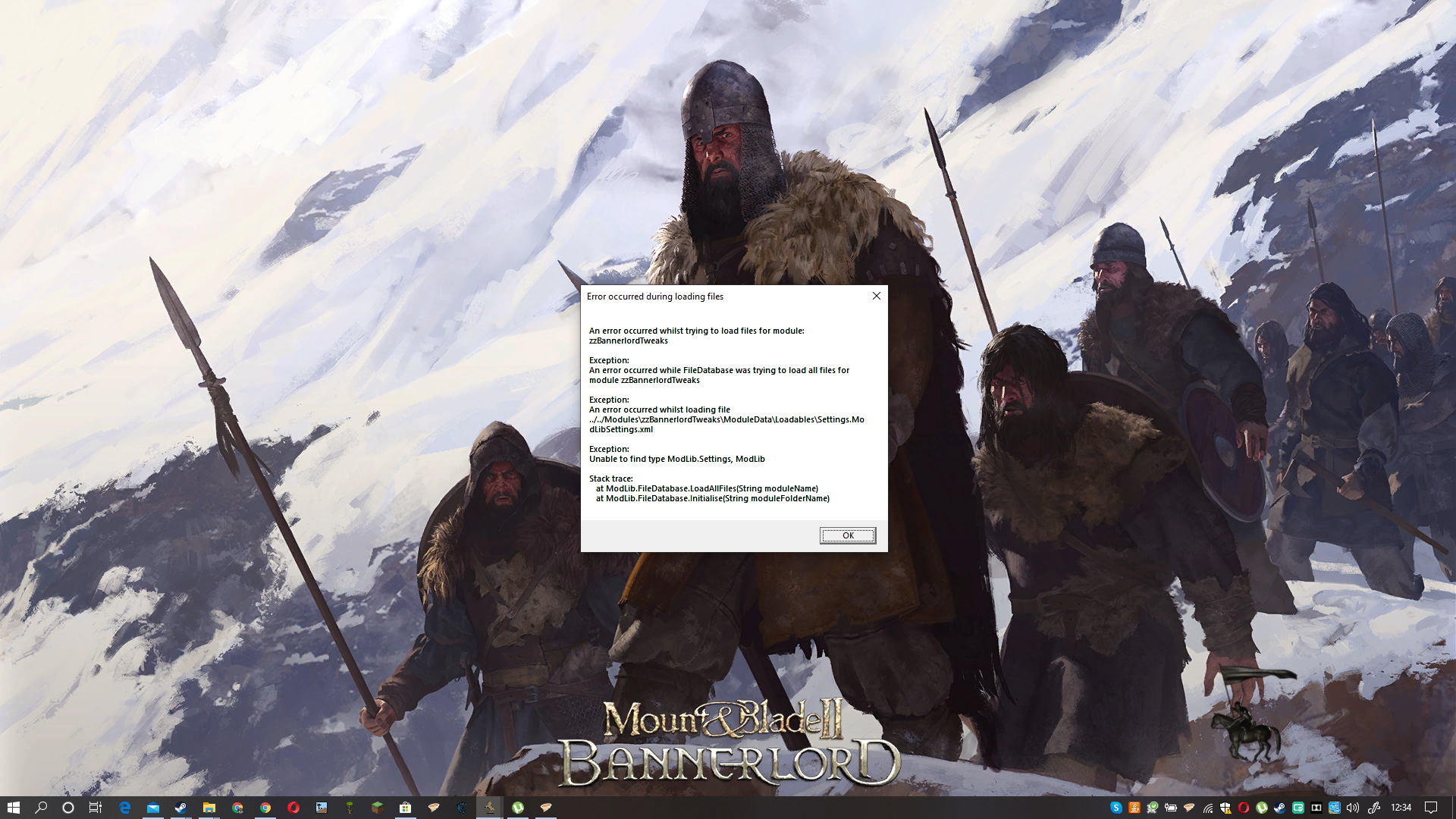Viewport: 1456px width, 819px height.
Task: Open the Mail app from taskbar
Action: point(152,808)
